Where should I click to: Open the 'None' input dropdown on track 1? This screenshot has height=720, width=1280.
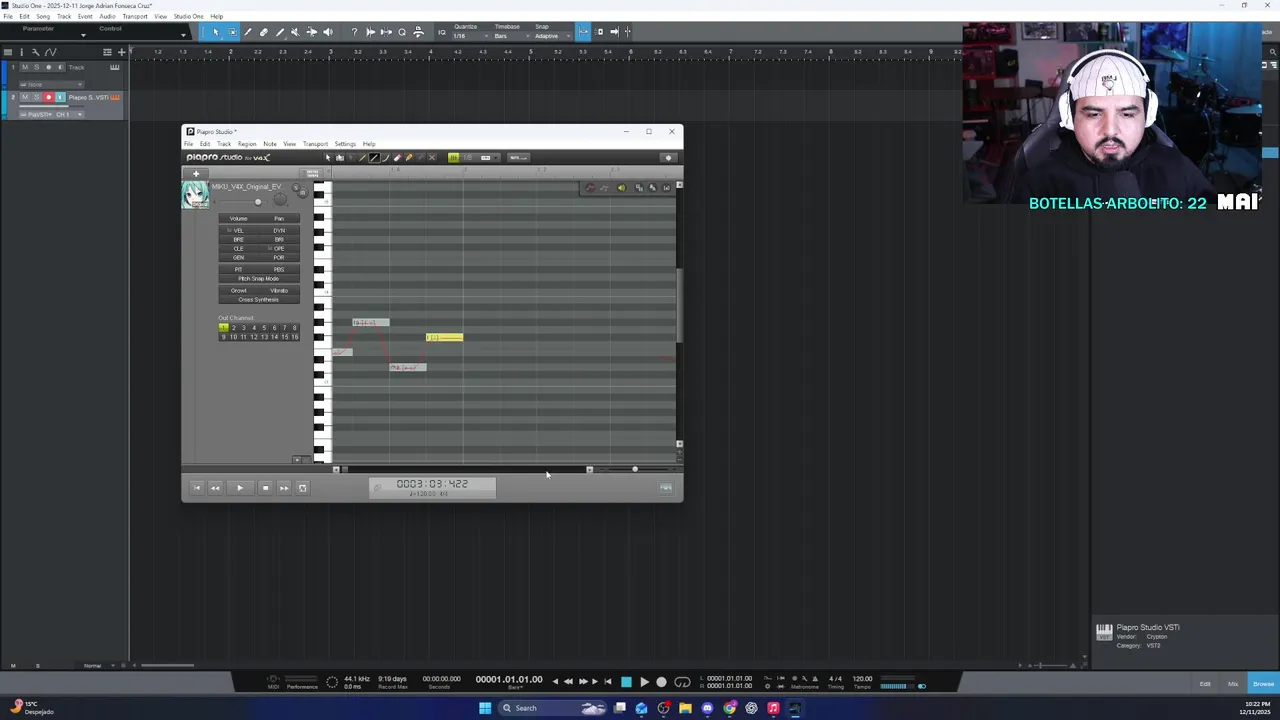(52, 84)
